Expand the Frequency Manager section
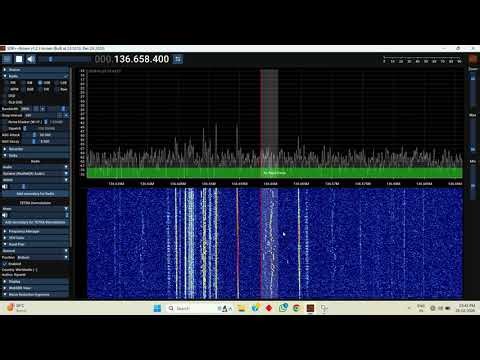The width and height of the screenshot is (480, 360). [x=35, y=231]
